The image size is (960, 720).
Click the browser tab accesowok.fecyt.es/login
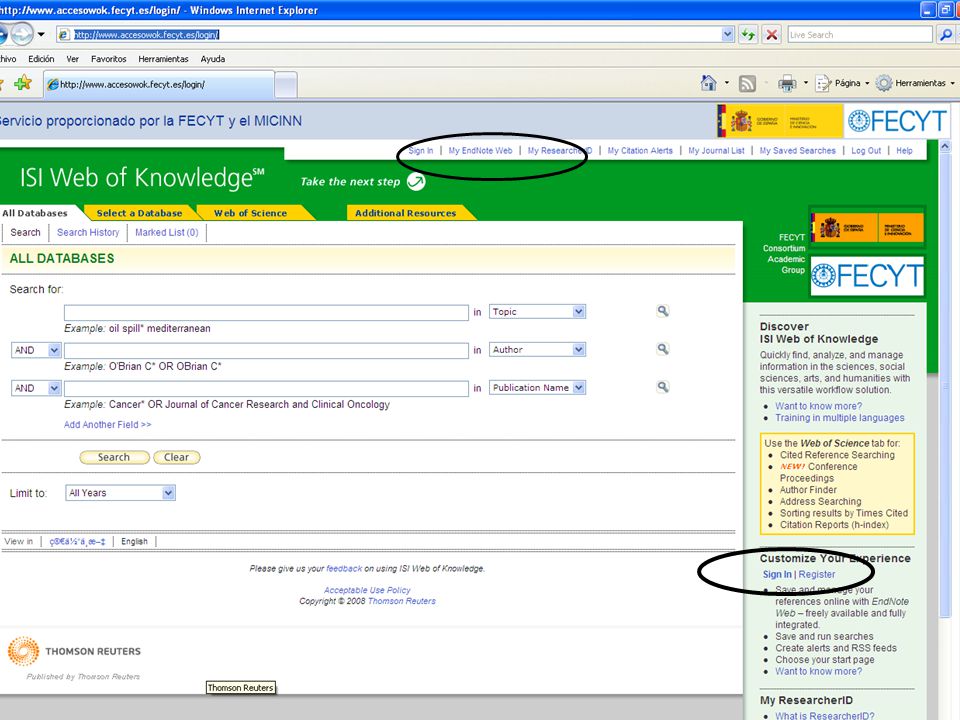(159, 84)
